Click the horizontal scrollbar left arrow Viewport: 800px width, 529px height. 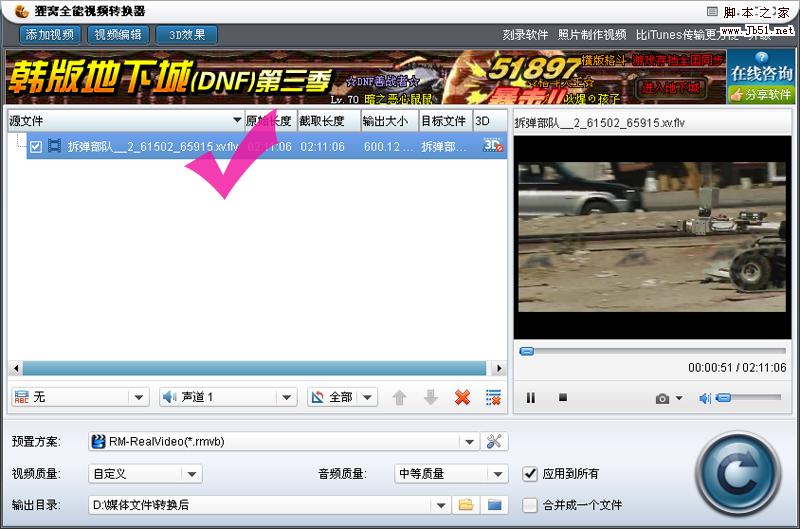point(16,368)
